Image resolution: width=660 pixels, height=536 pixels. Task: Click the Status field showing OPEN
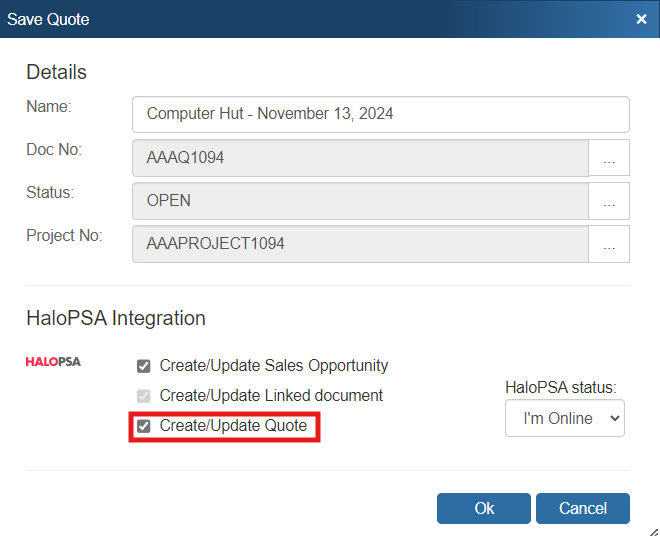[360, 201]
